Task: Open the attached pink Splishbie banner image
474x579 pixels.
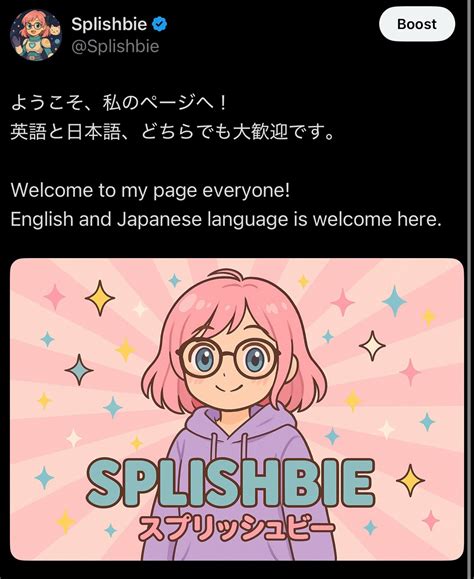Action: pos(237,409)
